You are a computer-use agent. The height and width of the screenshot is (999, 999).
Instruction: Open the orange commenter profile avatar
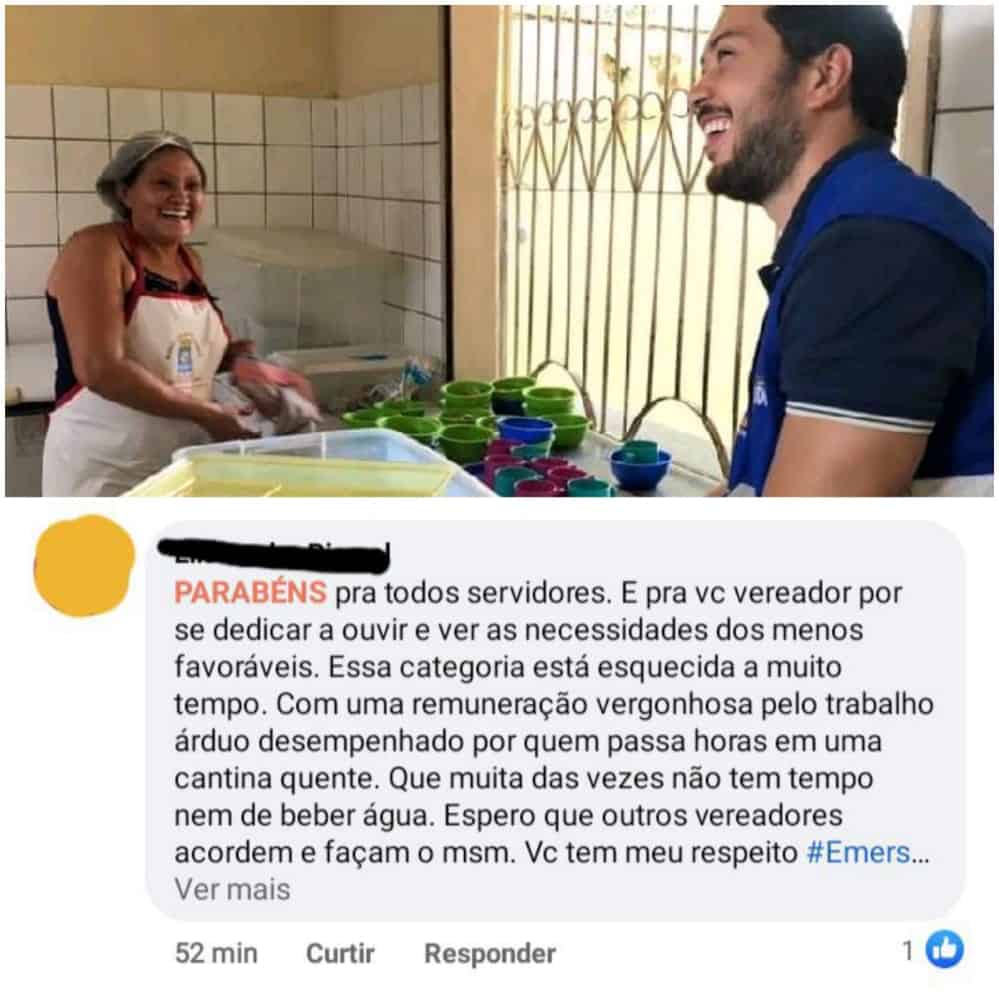84,566
